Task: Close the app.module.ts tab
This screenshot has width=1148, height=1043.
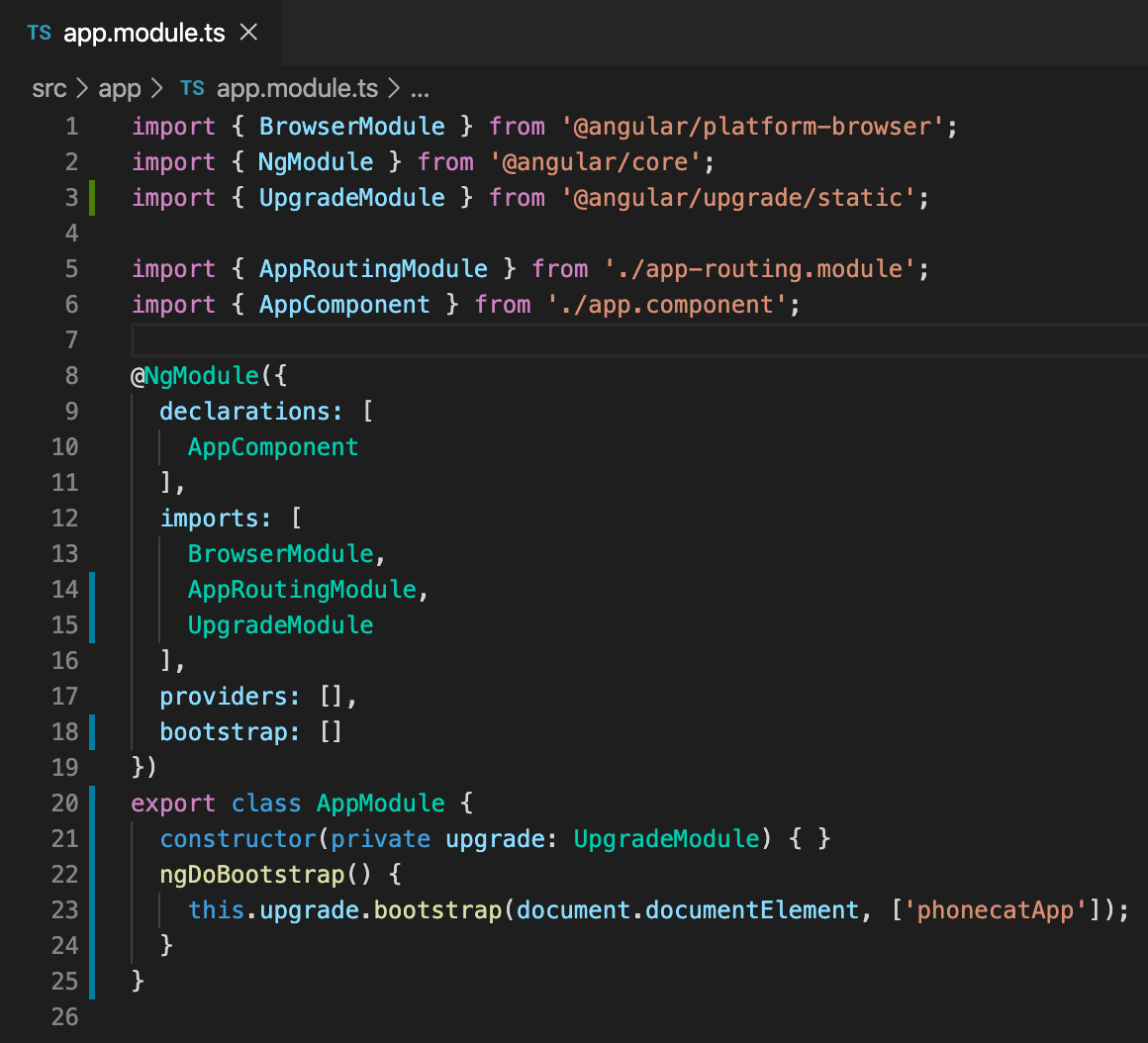Action: [x=246, y=32]
